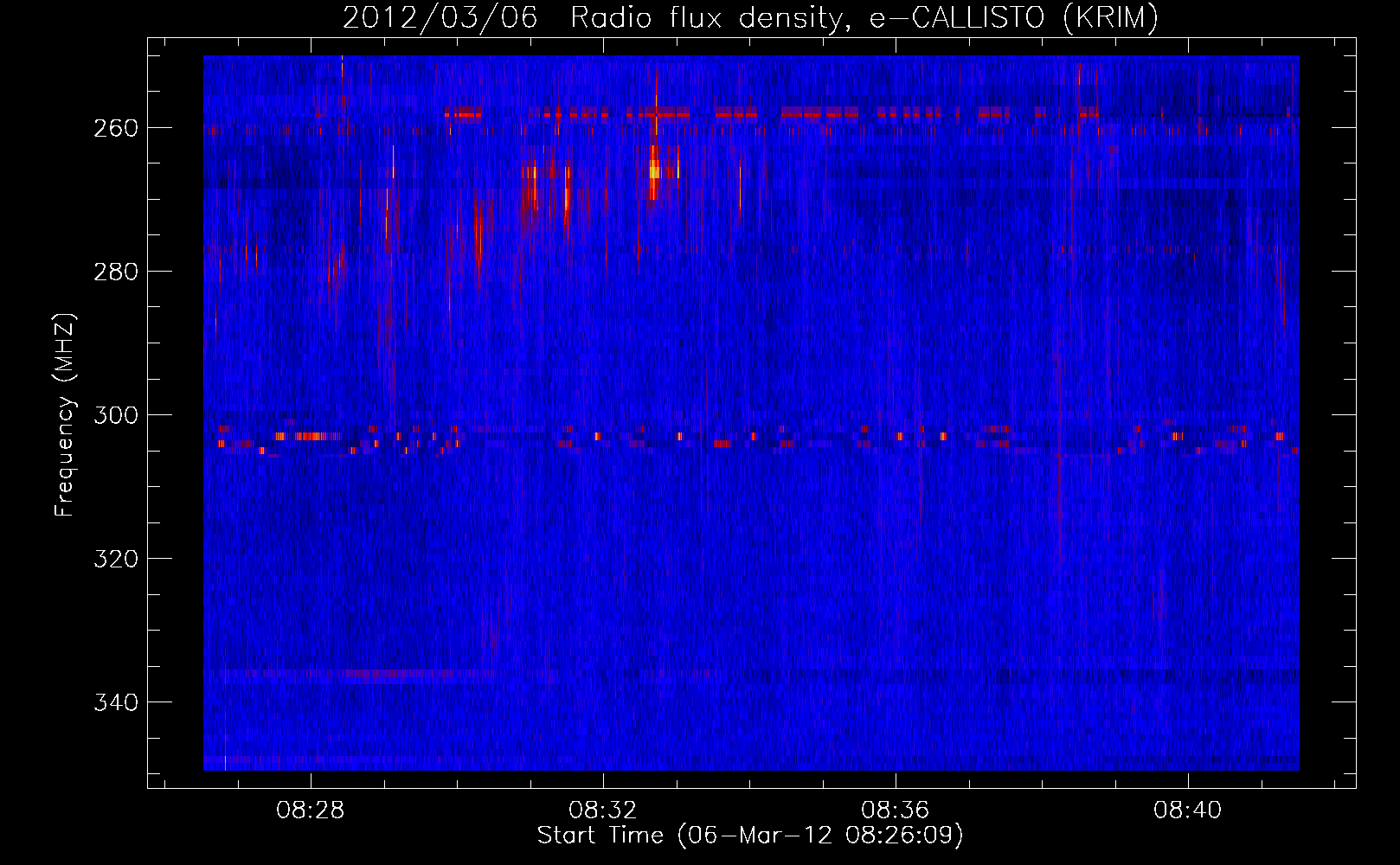Screen dimensions: 1400x865
Task: Click the 300 frequency tick label
Action: click(115, 415)
